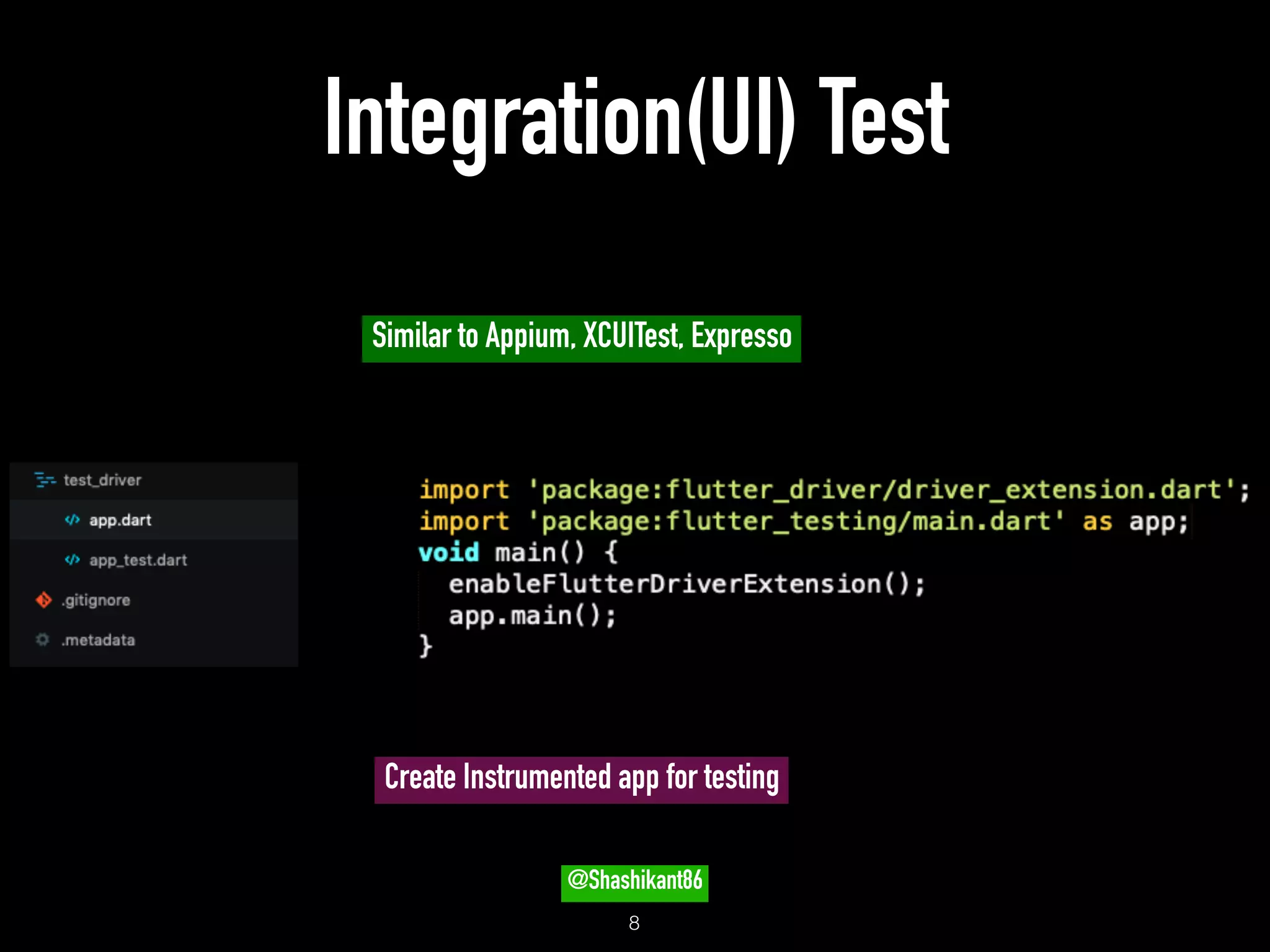Click the enableFlutterDriverExtension() call
This screenshot has height=952, width=1270.
click(x=686, y=584)
